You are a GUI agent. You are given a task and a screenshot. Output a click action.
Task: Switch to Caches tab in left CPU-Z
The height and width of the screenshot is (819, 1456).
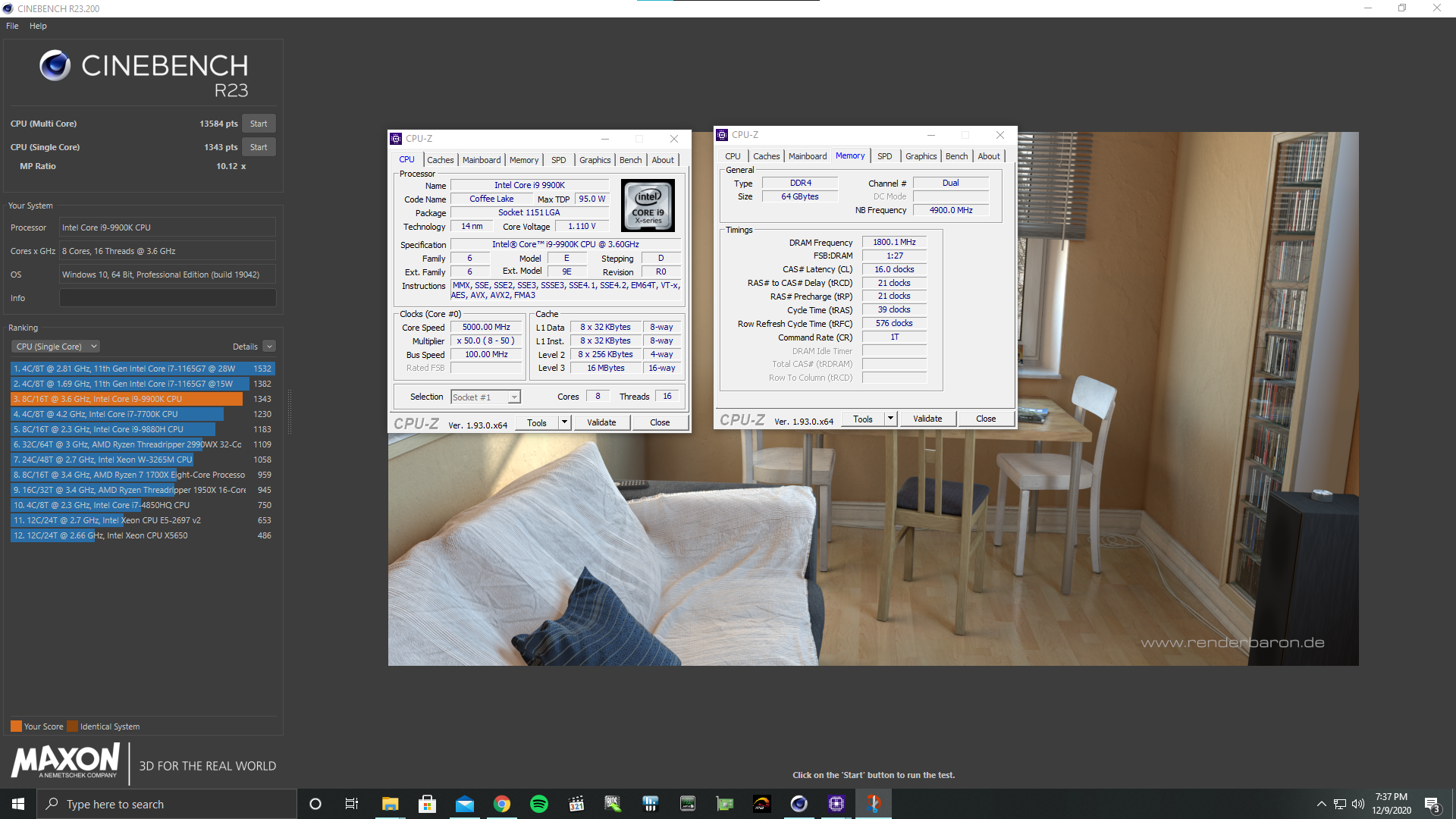click(440, 160)
